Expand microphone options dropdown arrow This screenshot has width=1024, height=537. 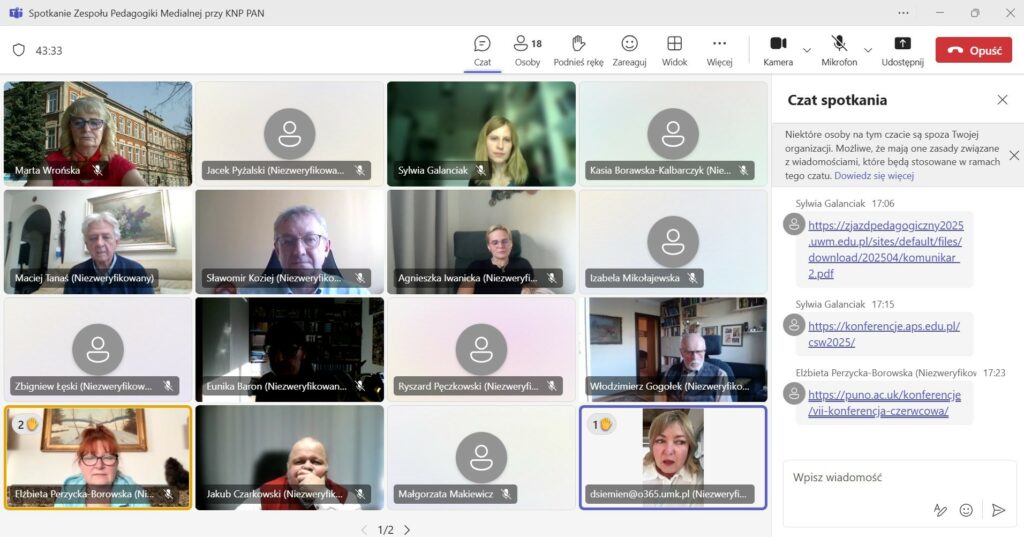pyautogui.click(x=868, y=50)
